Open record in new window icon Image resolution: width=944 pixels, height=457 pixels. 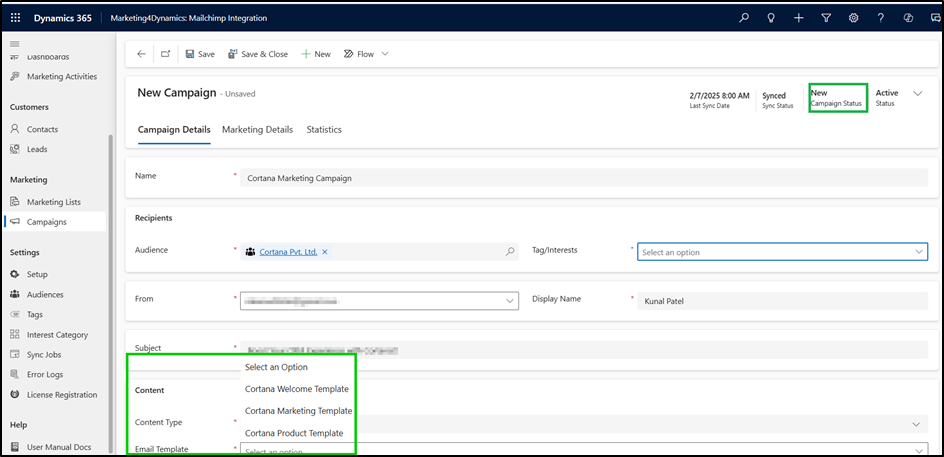pyautogui.click(x=166, y=54)
